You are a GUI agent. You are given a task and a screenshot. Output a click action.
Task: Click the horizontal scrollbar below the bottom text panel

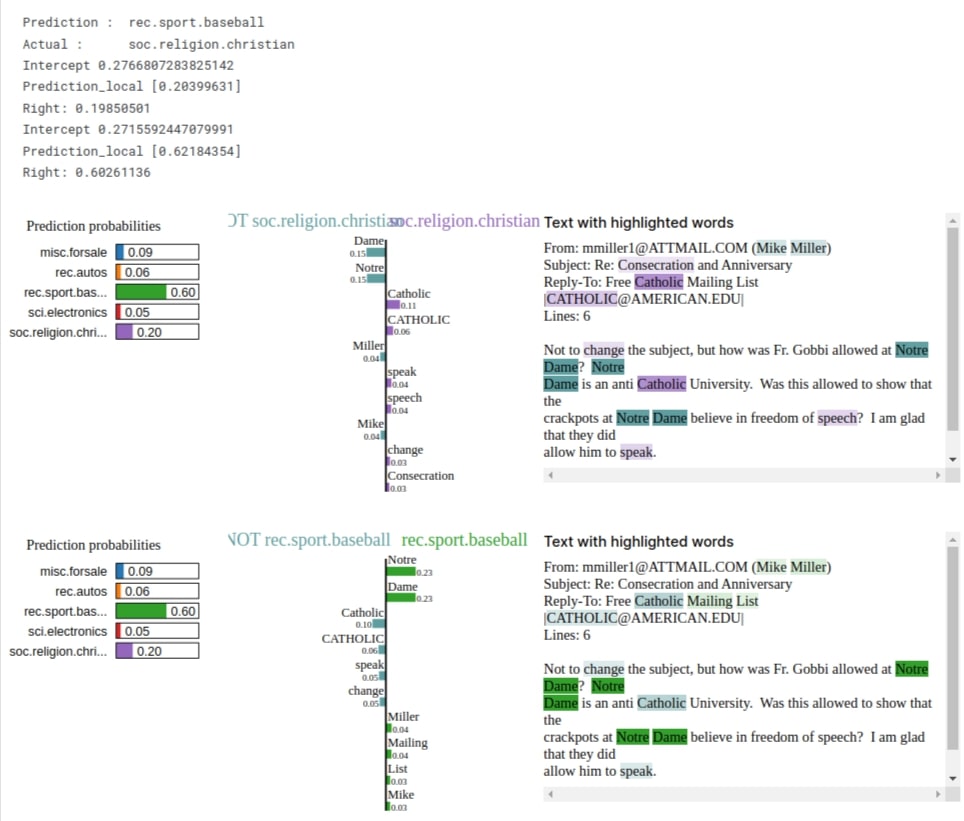point(740,794)
